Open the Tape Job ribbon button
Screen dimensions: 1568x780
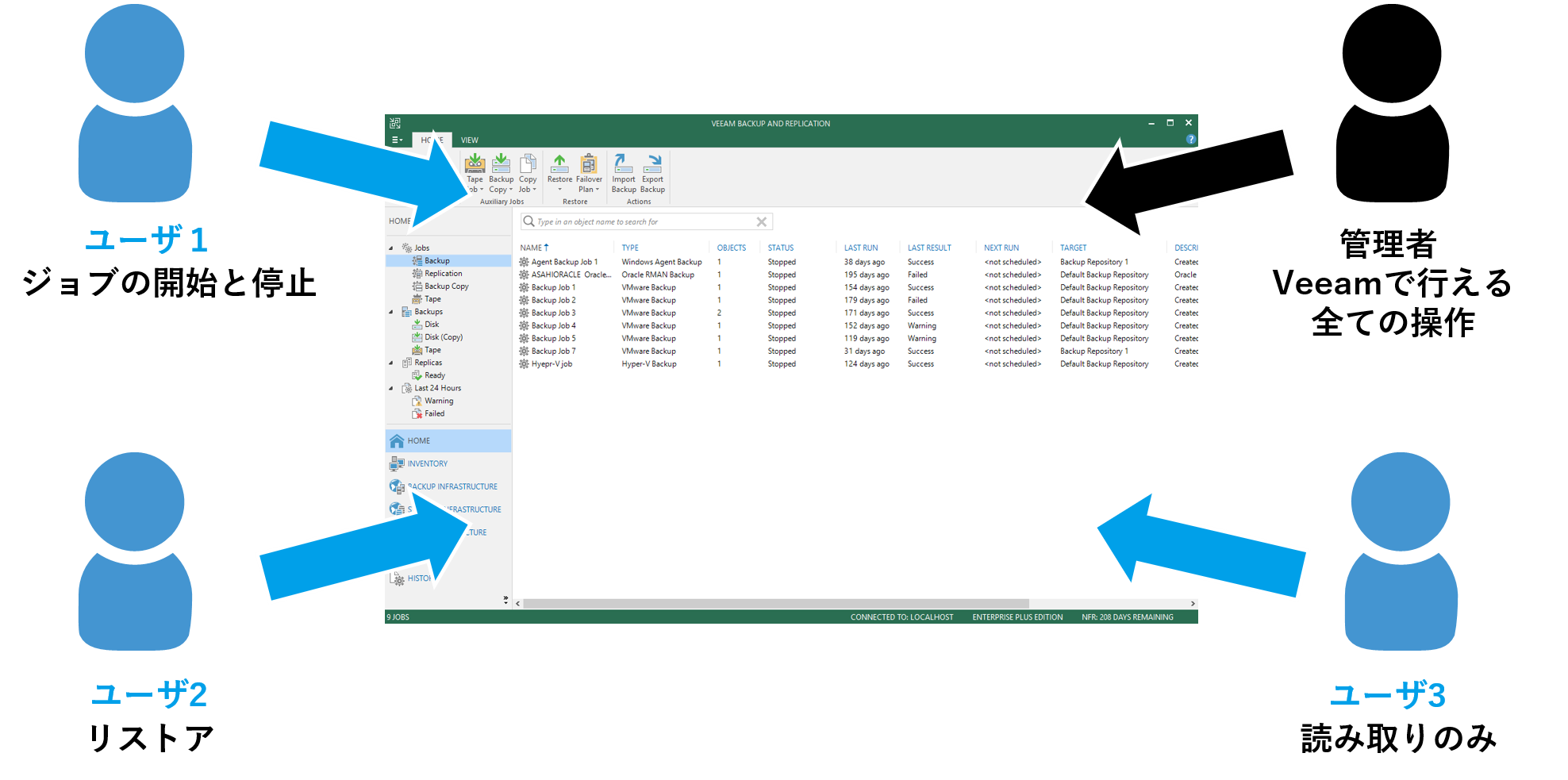click(x=475, y=174)
